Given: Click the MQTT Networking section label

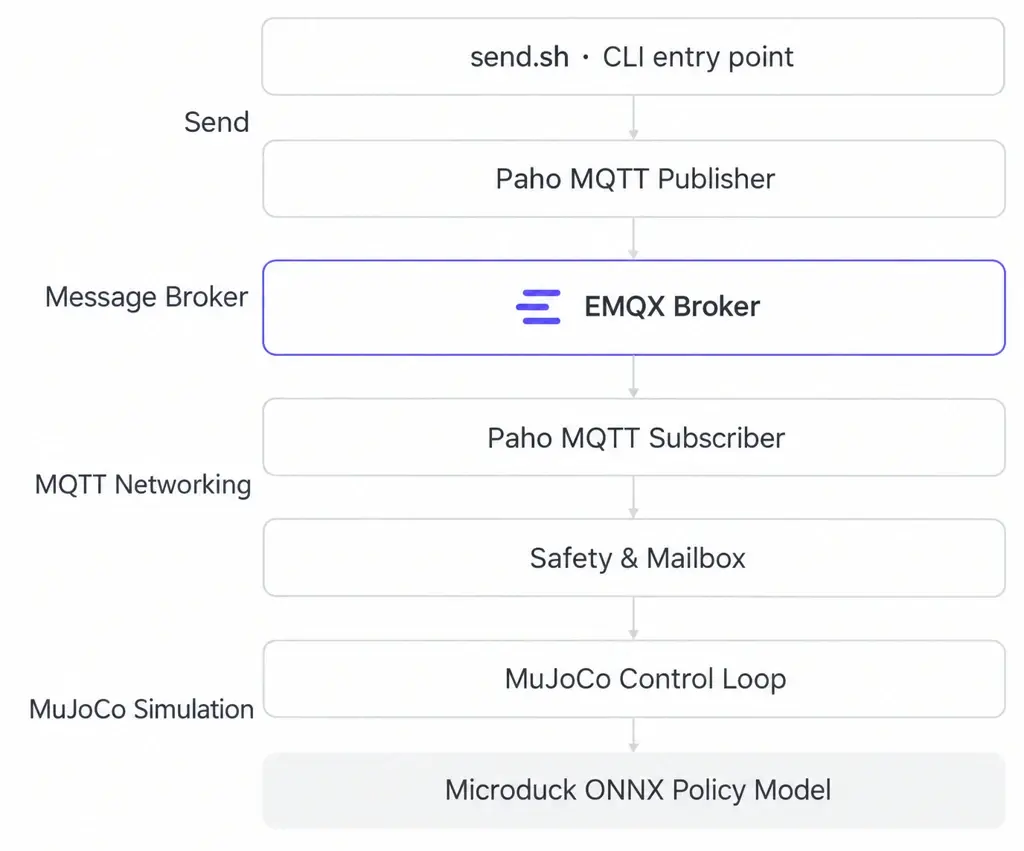Looking at the screenshot, I should click(143, 485).
